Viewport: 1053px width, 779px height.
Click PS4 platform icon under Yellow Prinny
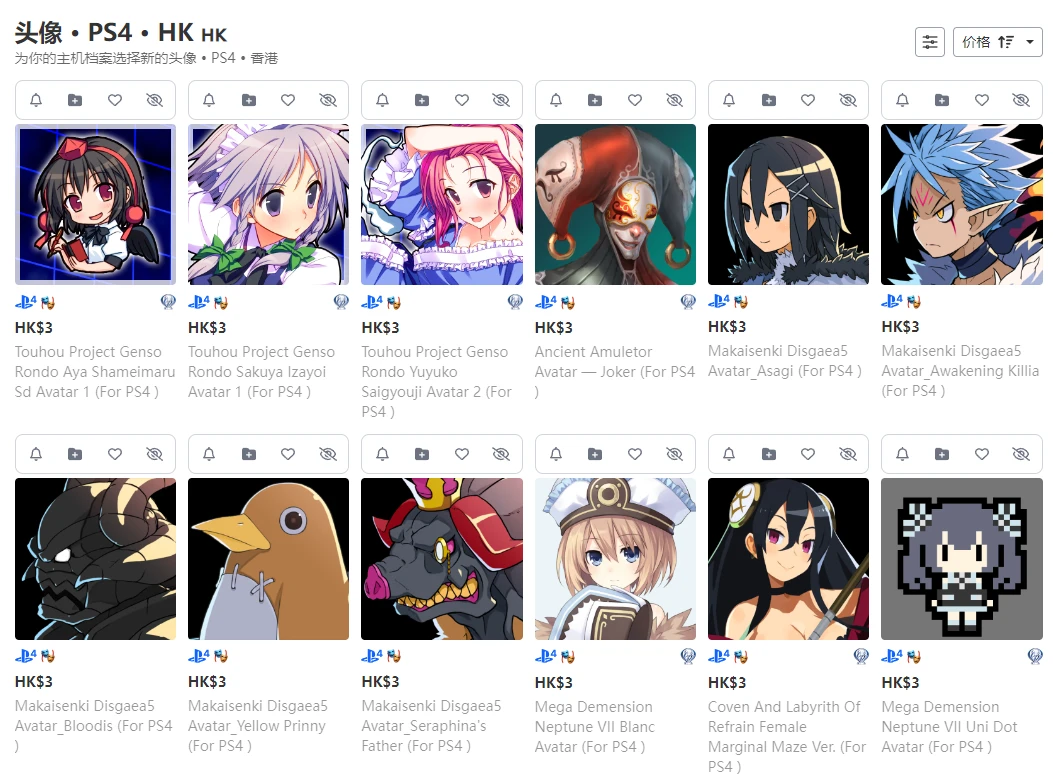tap(199, 655)
